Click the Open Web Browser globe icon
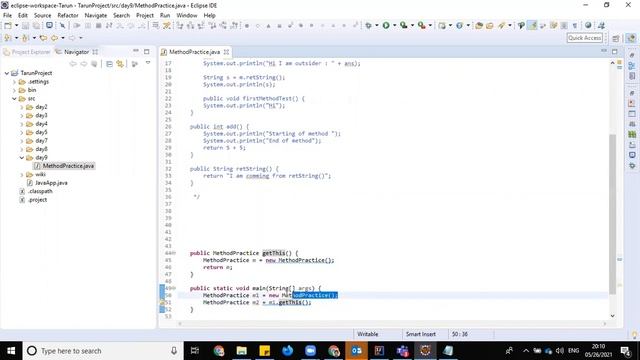Image resolution: width=640 pixels, height=360 pixels. 588,25
